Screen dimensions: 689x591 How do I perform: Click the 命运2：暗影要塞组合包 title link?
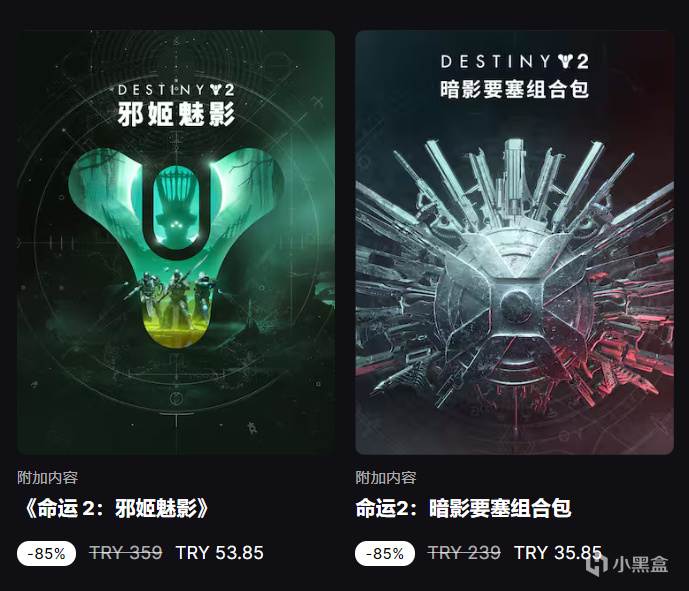tap(463, 509)
